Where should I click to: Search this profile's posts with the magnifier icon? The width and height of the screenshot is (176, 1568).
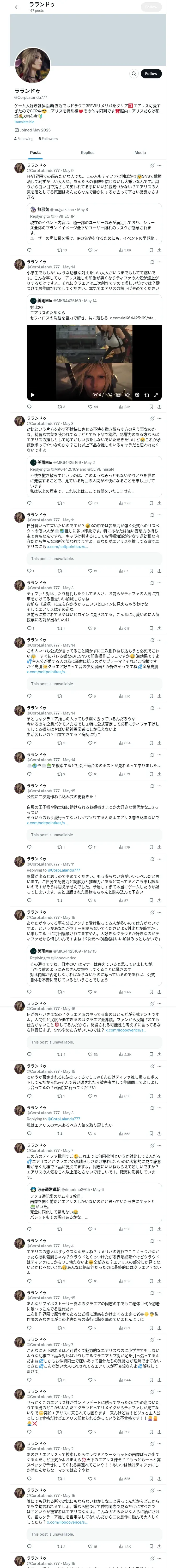[x=133, y=74]
